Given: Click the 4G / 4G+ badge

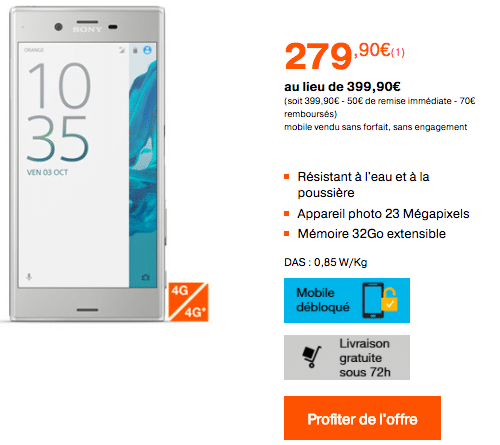Looking at the screenshot, I should click(x=188, y=302).
